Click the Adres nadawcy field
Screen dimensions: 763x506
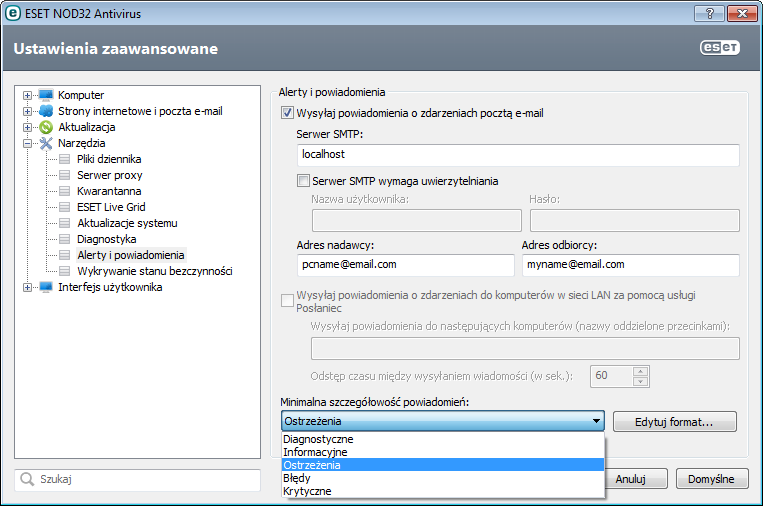[x=405, y=265]
